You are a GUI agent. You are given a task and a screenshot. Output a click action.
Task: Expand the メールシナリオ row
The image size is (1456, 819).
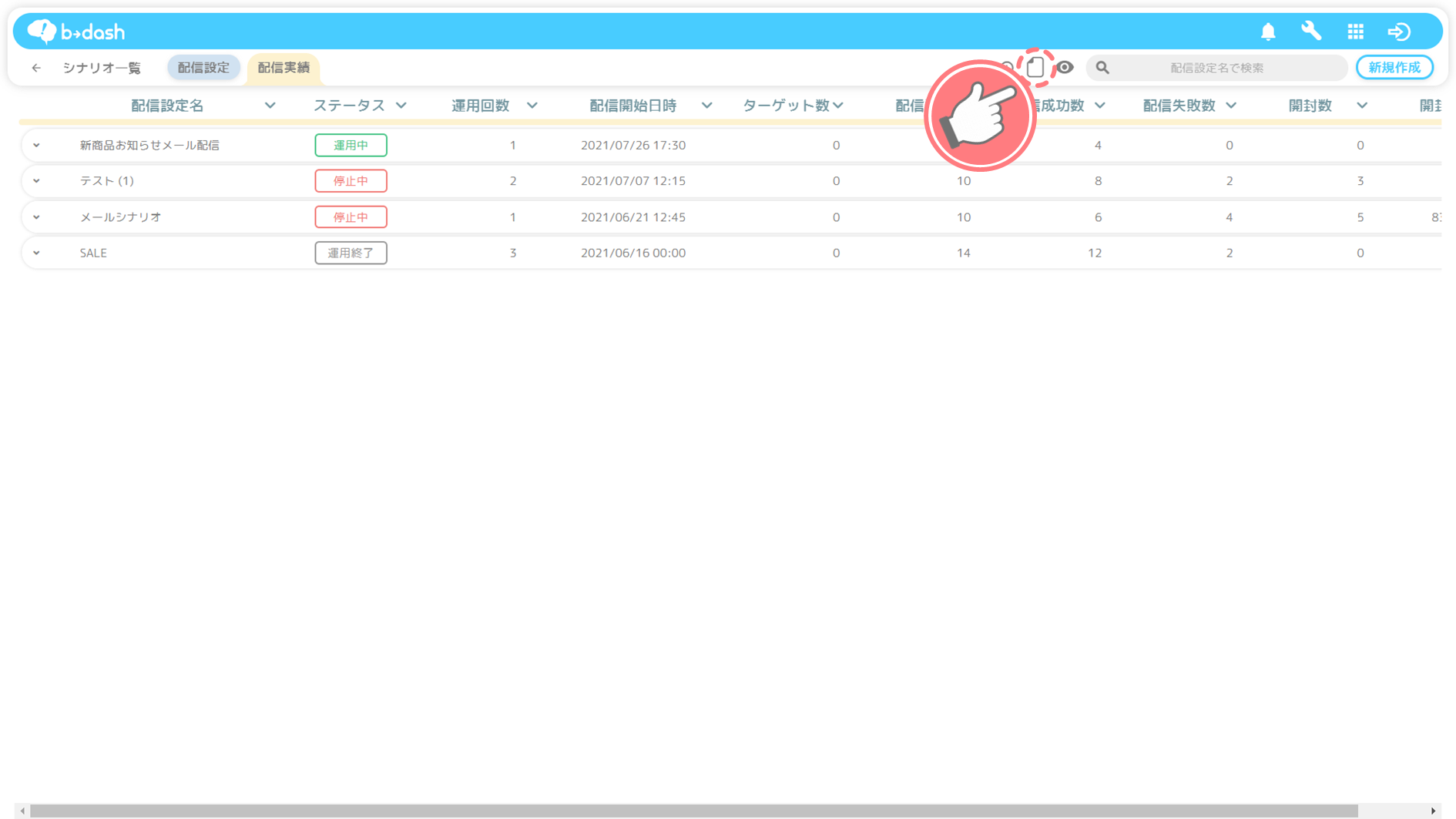pyautogui.click(x=36, y=217)
